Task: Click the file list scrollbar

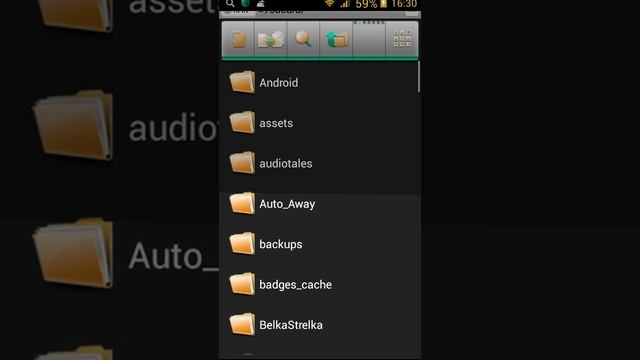Action: 419,77
